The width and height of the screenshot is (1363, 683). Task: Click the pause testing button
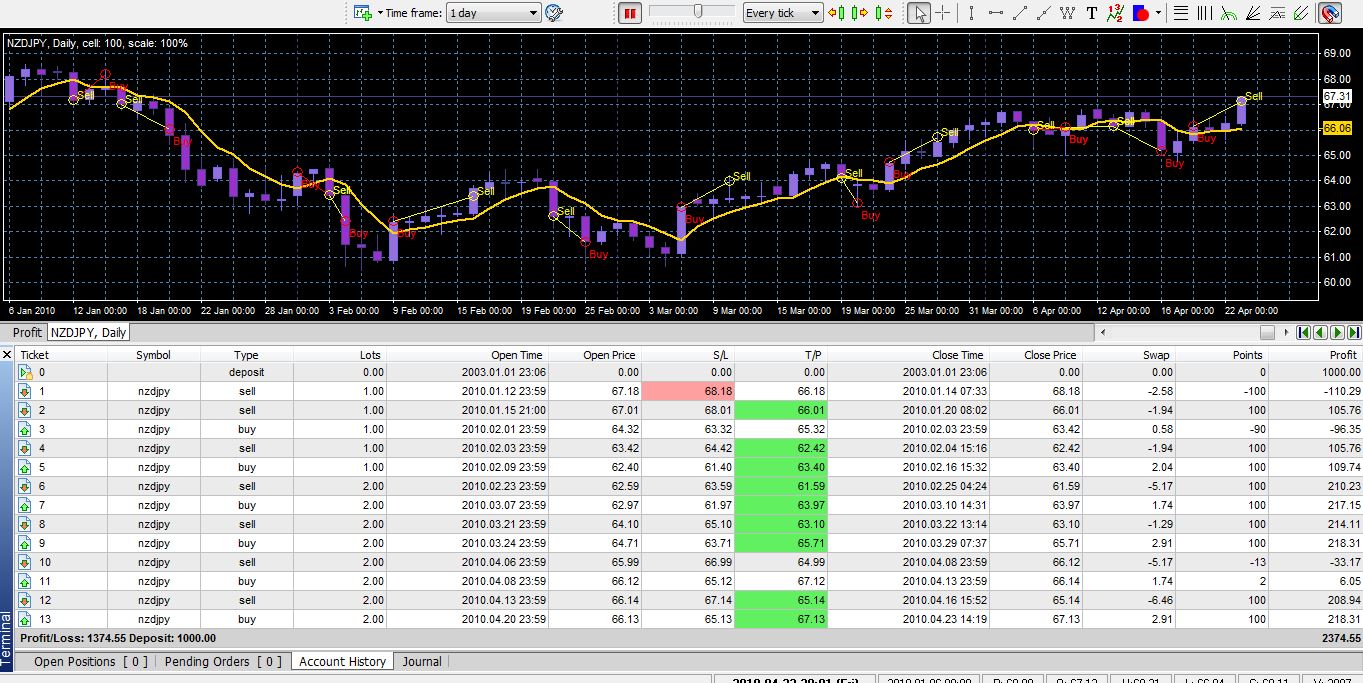click(x=629, y=13)
